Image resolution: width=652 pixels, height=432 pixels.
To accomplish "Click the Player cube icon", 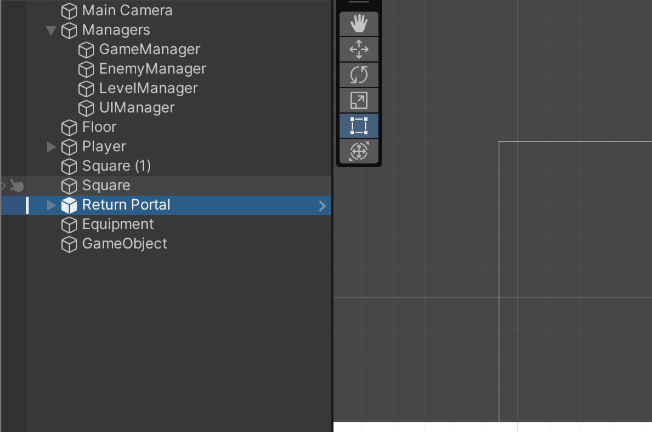I will 69,147.
